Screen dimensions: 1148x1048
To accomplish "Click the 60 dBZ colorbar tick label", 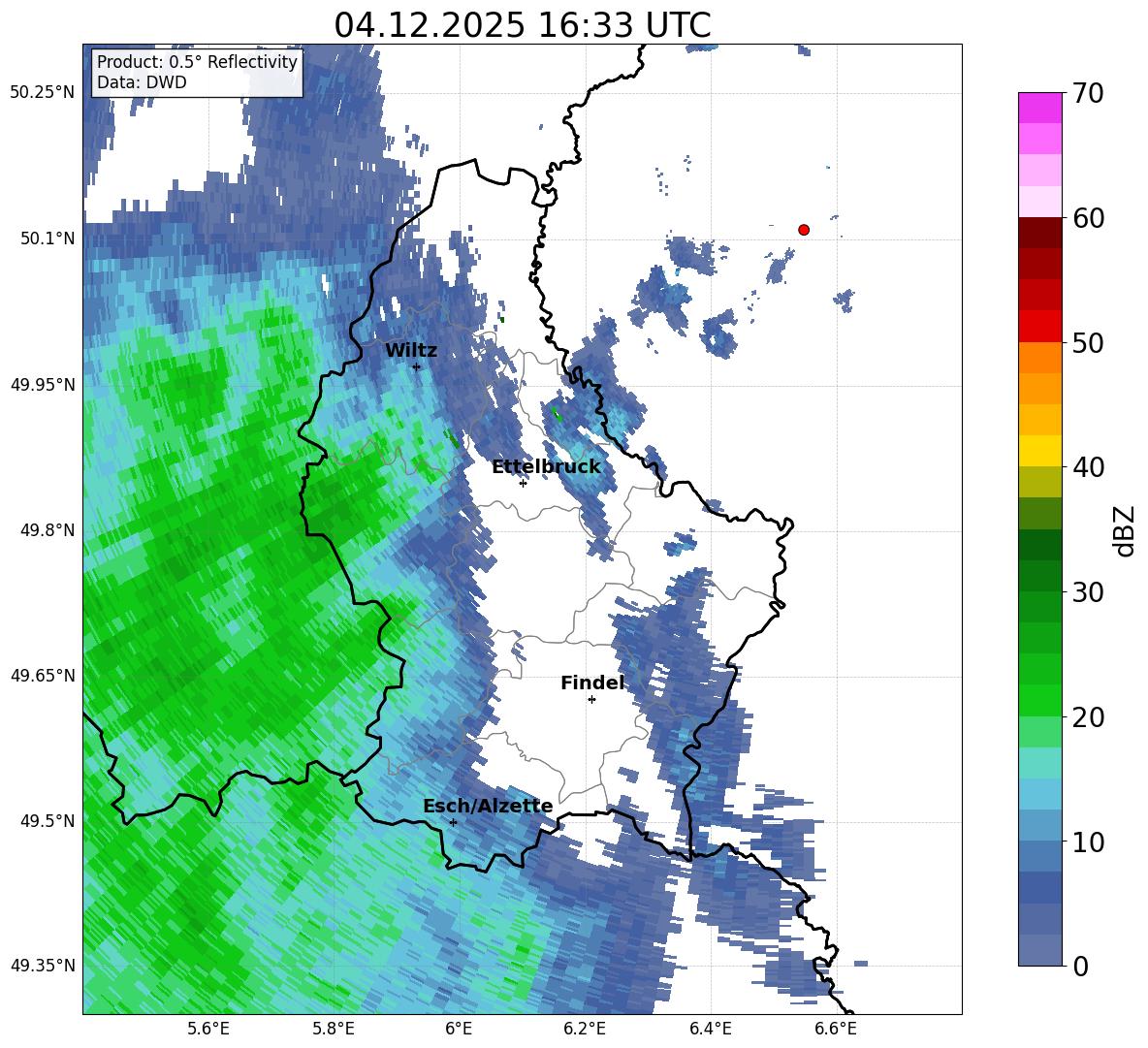I will tap(1089, 218).
